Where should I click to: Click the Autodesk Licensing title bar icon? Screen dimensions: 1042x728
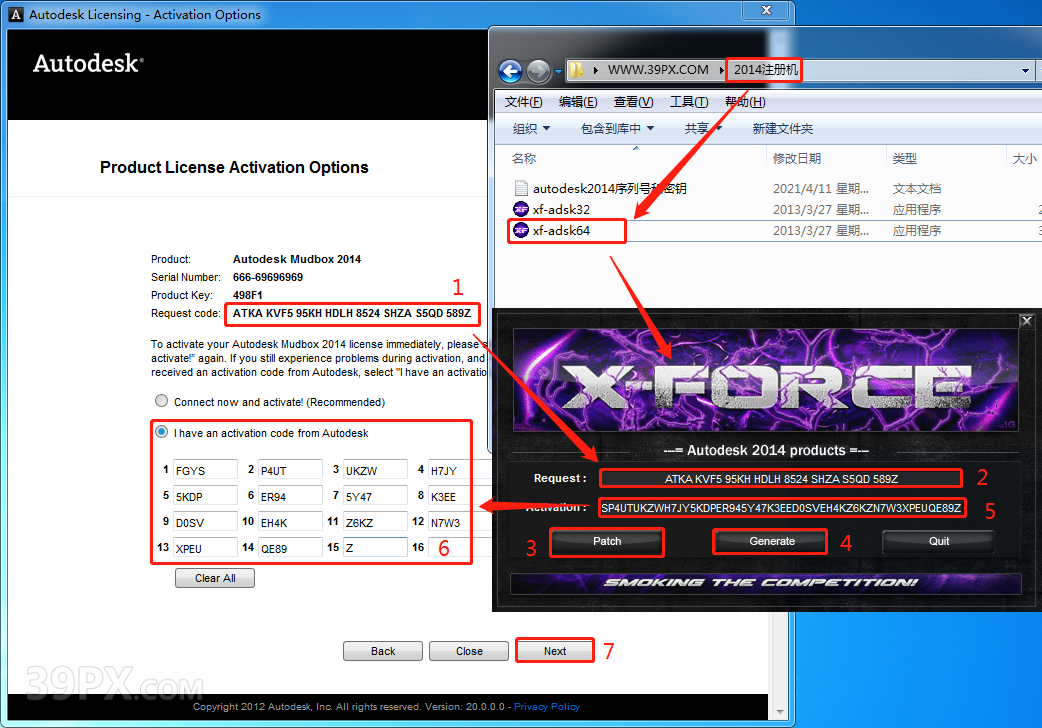(x=15, y=14)
